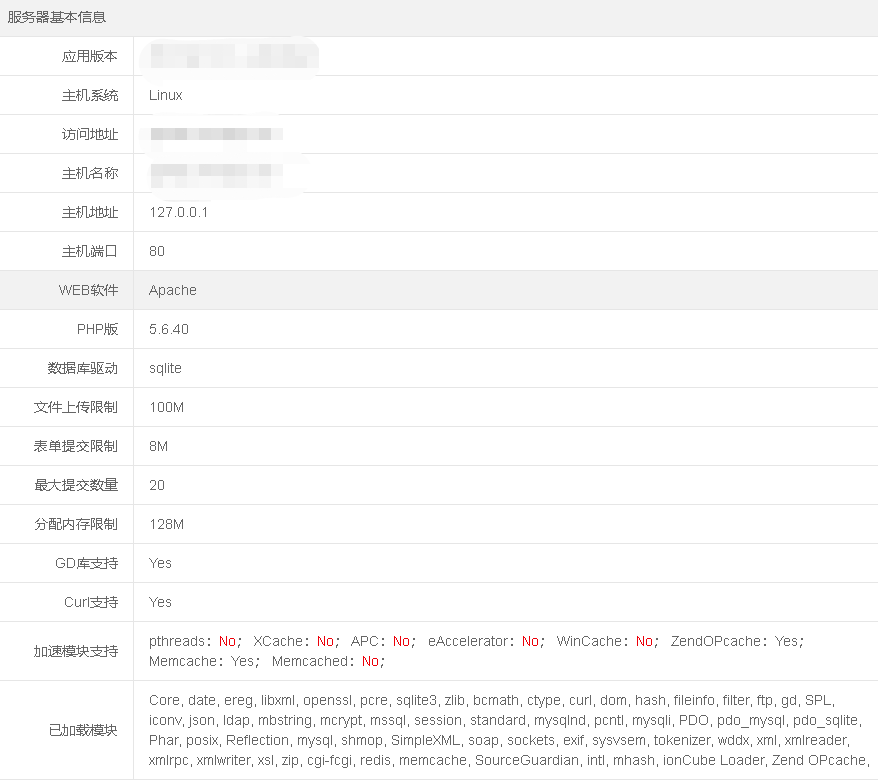
Task: Select the Apache value
Action: [172, 290]
